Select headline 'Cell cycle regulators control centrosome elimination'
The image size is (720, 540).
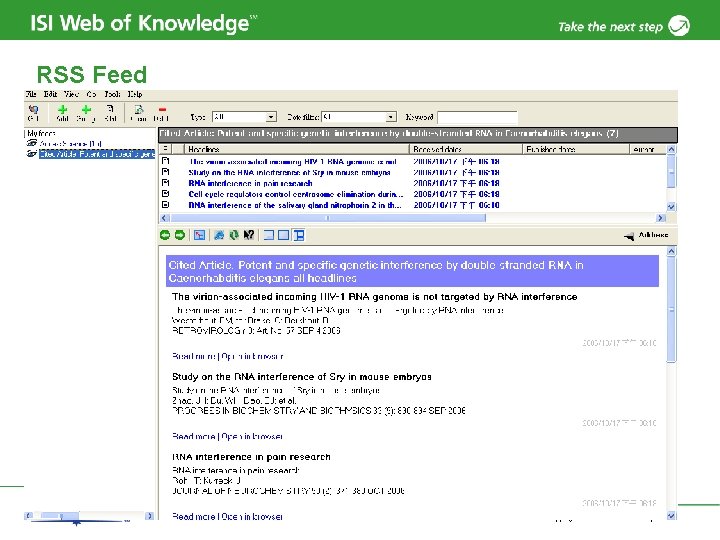296,194
